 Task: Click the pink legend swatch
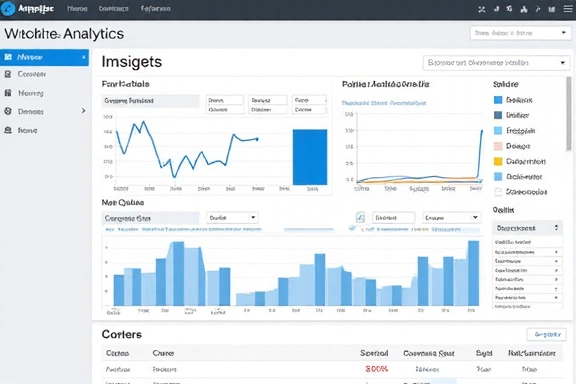coord(498,146)
